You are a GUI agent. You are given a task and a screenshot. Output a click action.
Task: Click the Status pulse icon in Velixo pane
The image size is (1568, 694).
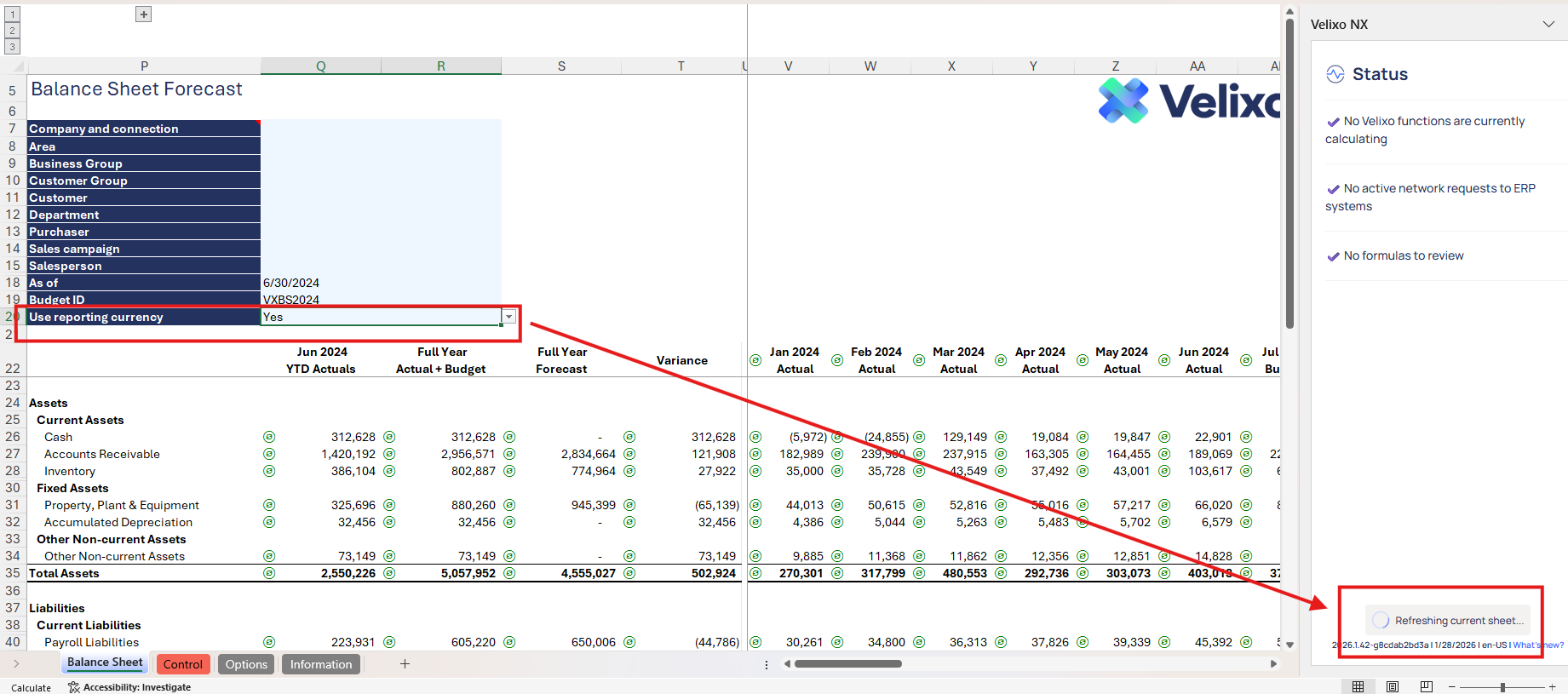coord(1335,75)
